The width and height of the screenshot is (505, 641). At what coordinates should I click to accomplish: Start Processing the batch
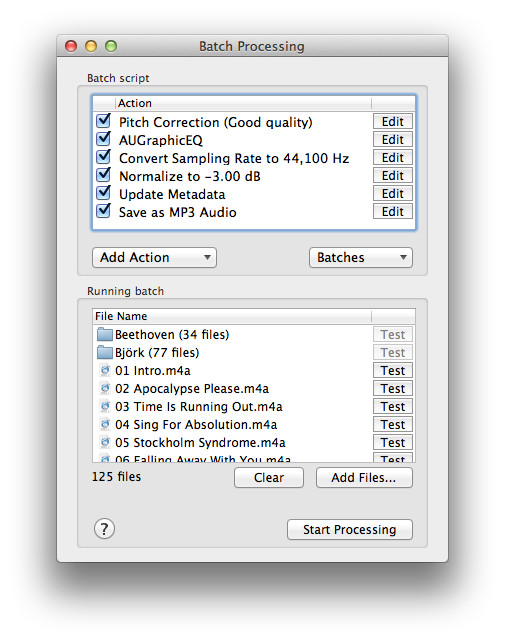point(350,529)
